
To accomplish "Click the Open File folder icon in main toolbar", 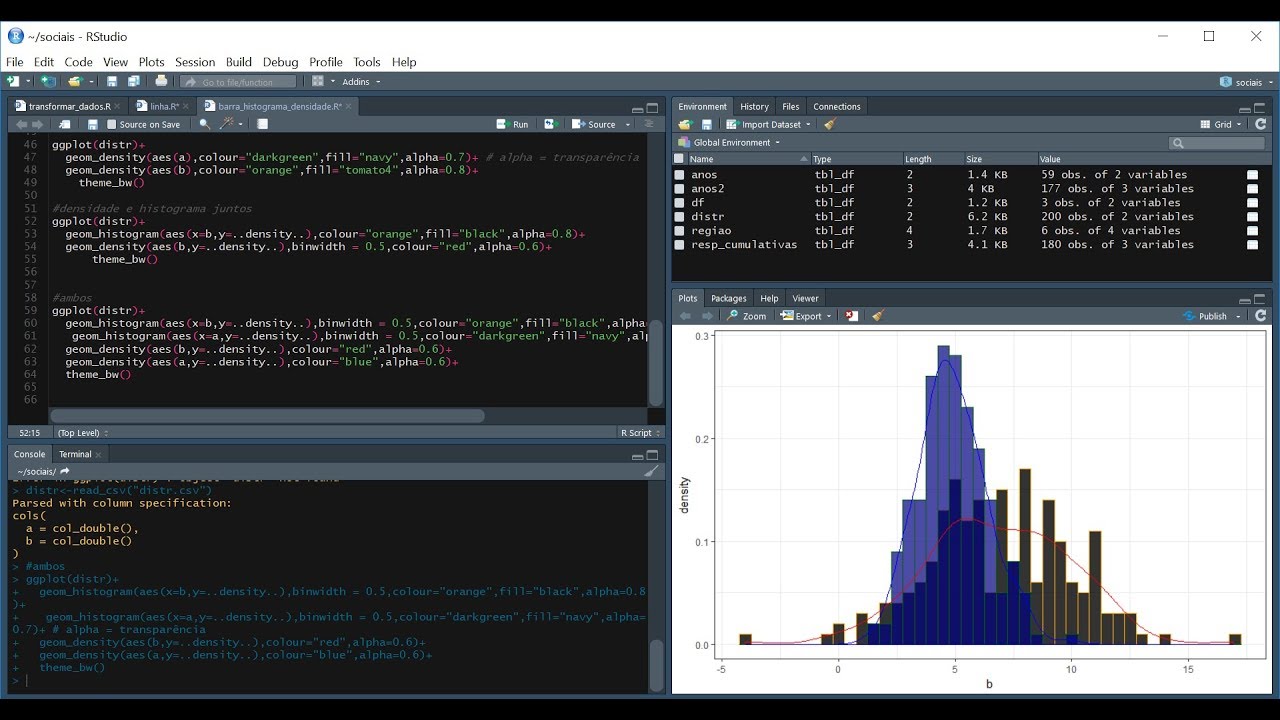I will click(74, 82).
